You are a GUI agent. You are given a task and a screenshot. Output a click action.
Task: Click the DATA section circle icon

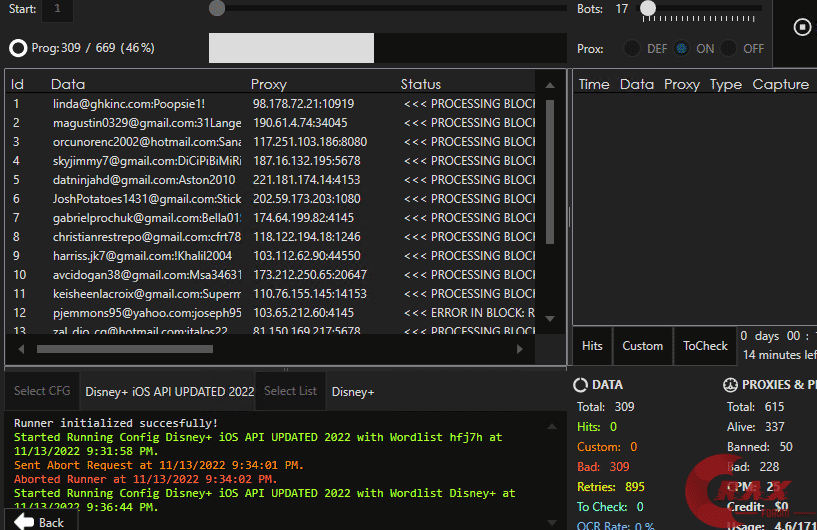[x=580, y=385]
